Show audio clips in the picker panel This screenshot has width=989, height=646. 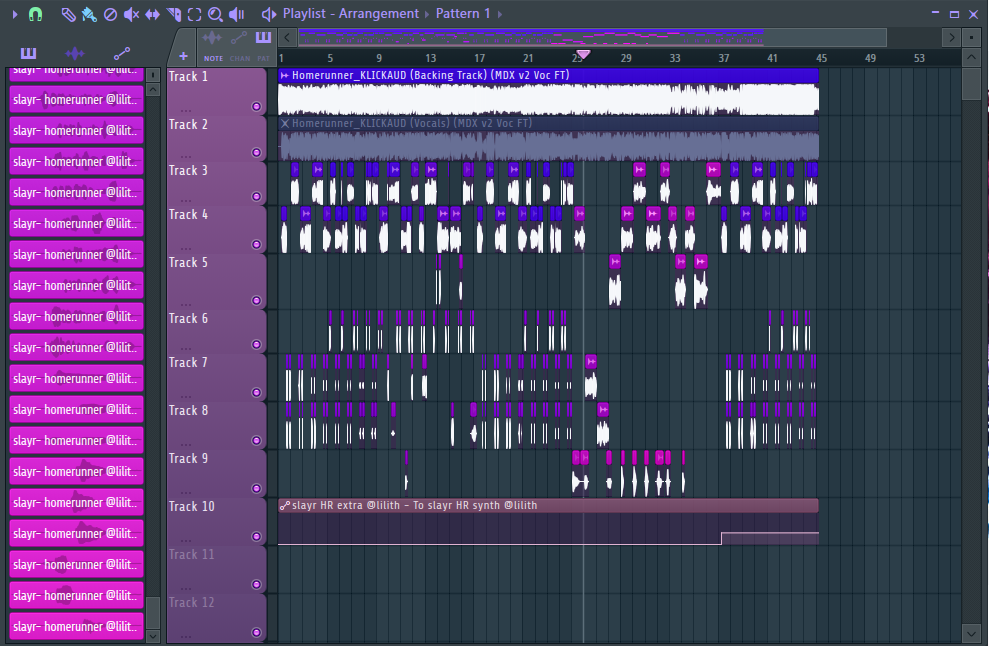74,54
